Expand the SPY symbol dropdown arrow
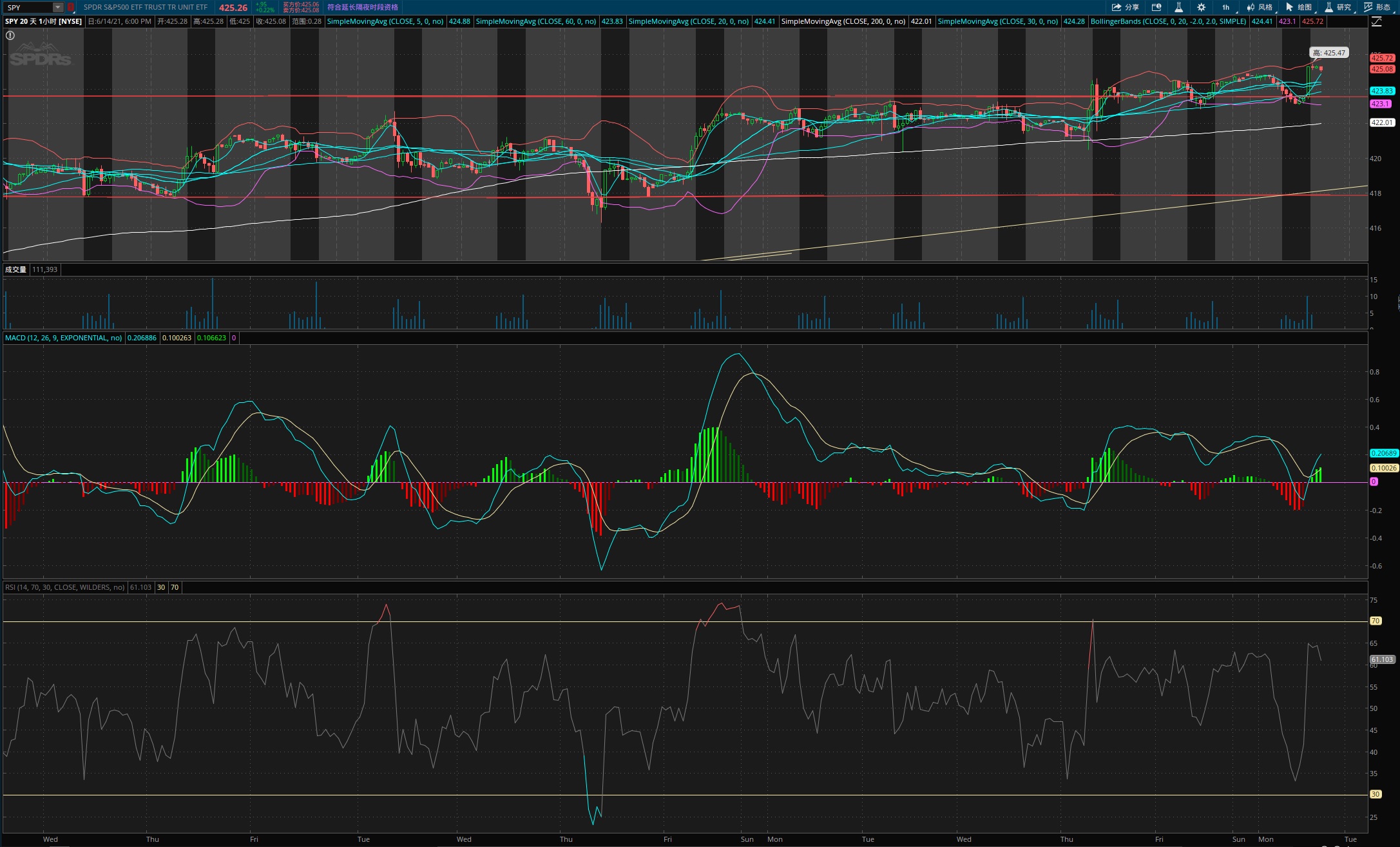 (x=58, y=7)
